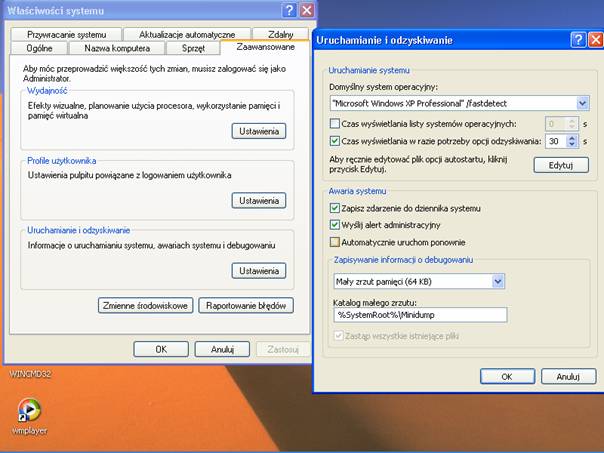Switch to the Sprzęt tab
Image resolution: width=604 pixels, height=453 pixels.
(193, 49)
